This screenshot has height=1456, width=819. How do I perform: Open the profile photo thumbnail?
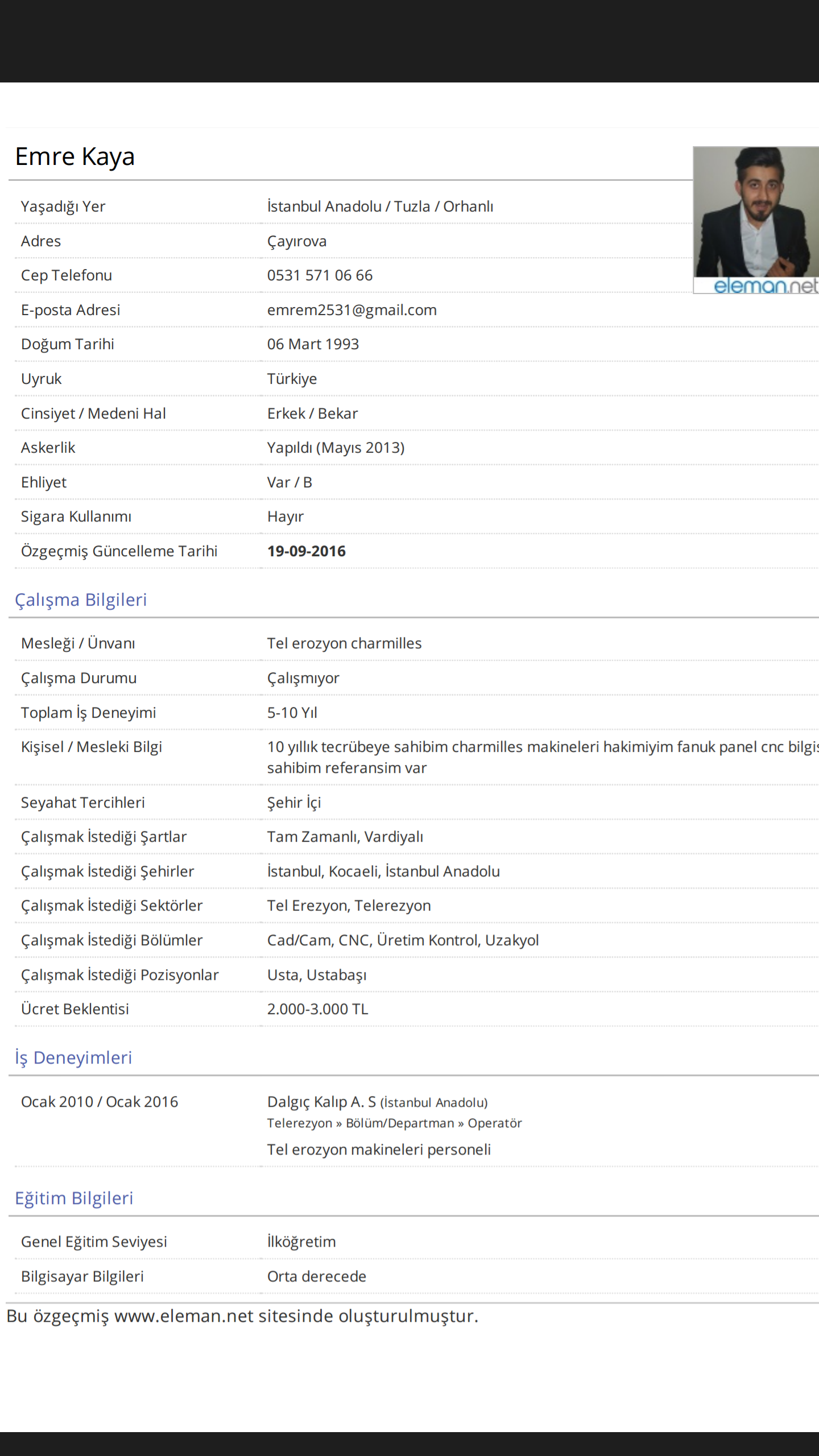[x=756, y=220]
